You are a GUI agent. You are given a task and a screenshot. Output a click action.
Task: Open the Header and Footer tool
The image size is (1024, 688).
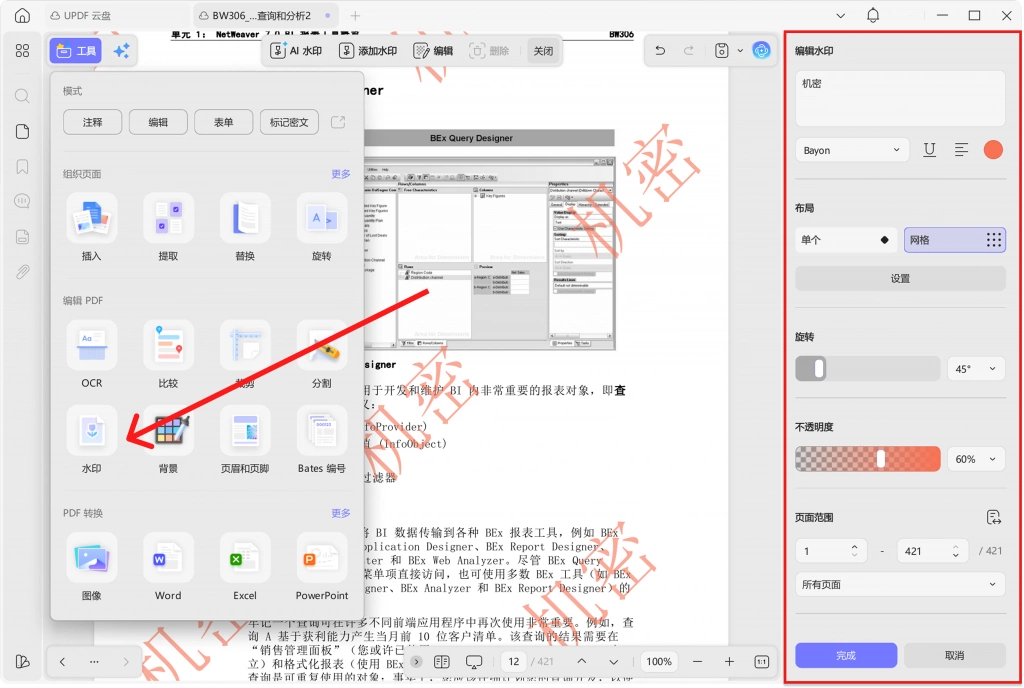tap(245, 441)
